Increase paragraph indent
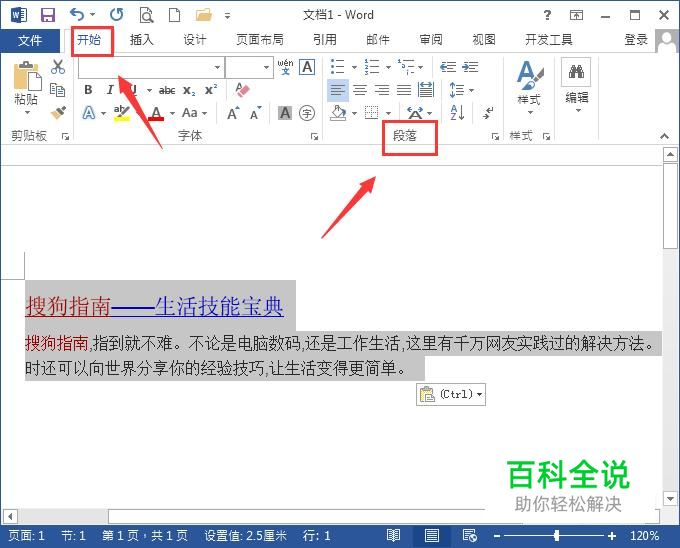This screenshot has width=680, height=548. 470,67
